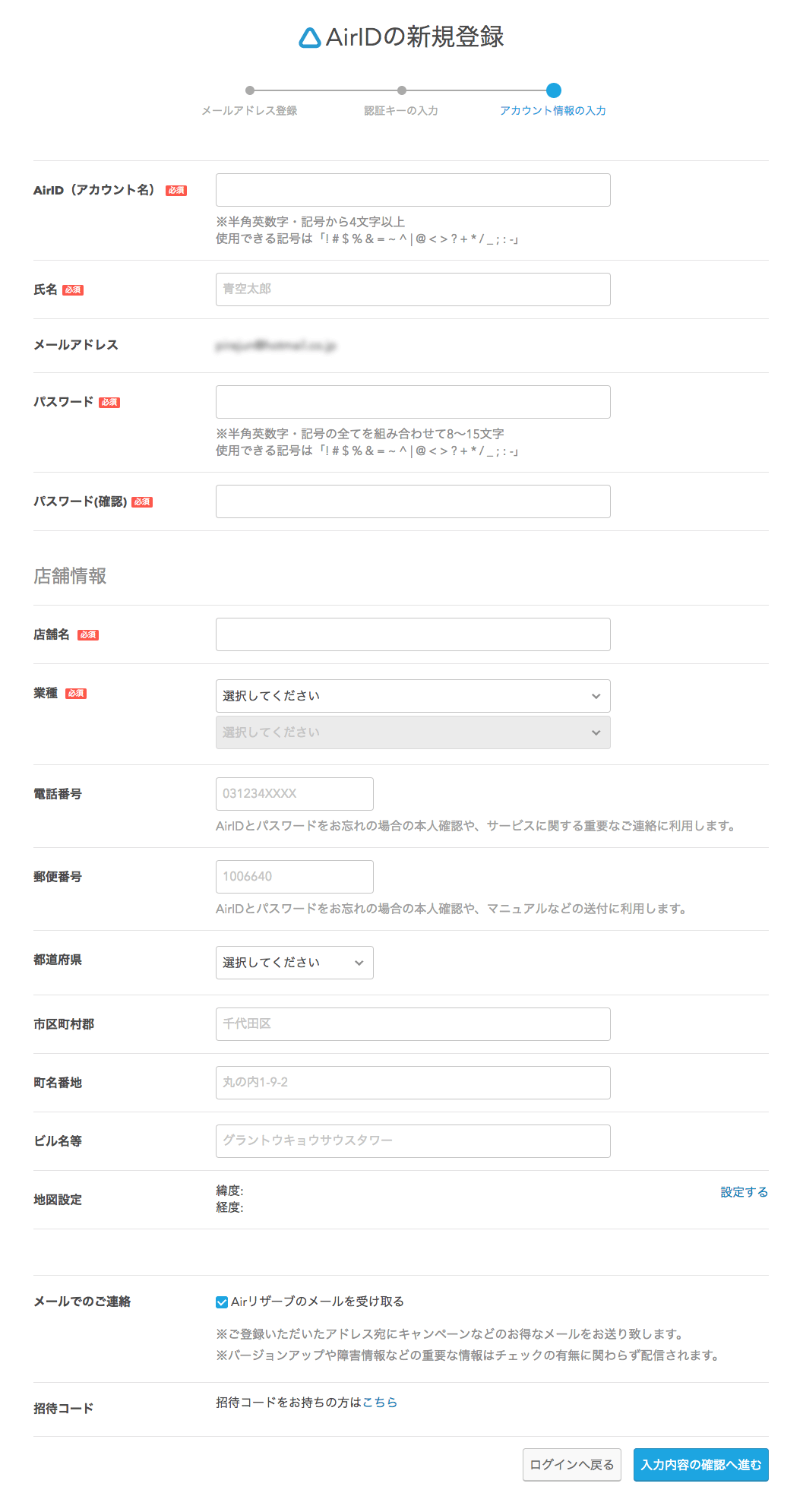This screenshot has height=1512, width=803.
Task: Click the 設定する map settings link
Action: coord(744,1192)
